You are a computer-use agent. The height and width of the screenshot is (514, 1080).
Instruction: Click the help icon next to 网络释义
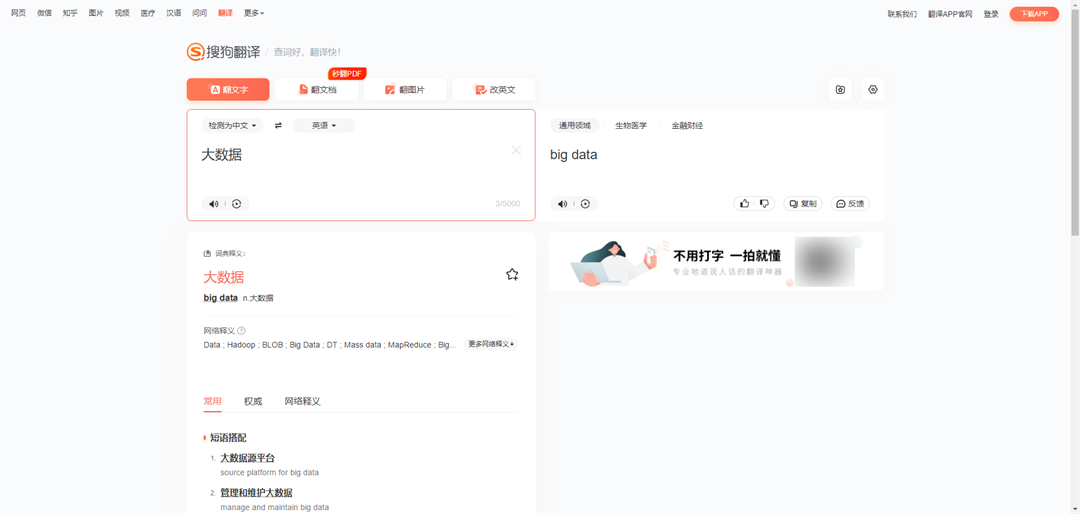tap(241, 331)
